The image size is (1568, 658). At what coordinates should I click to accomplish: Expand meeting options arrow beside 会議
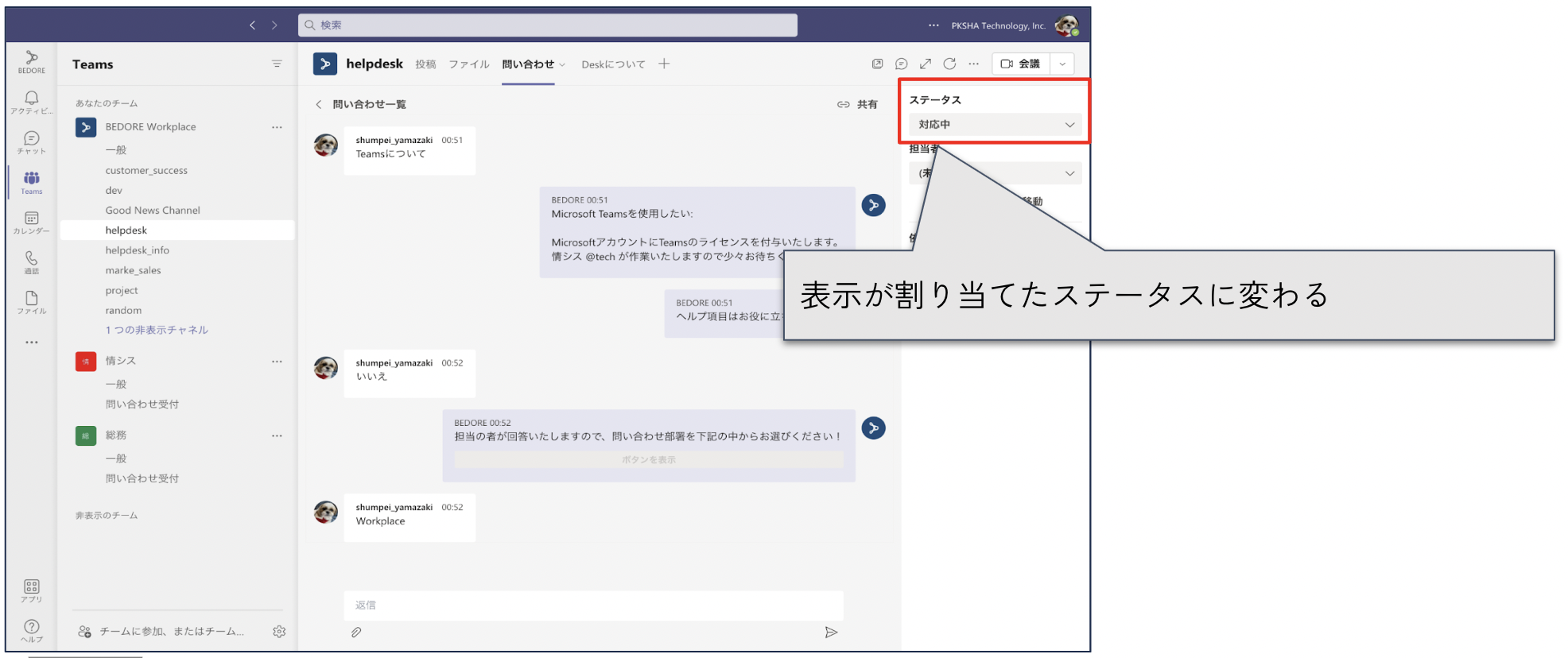(1062, 64)
